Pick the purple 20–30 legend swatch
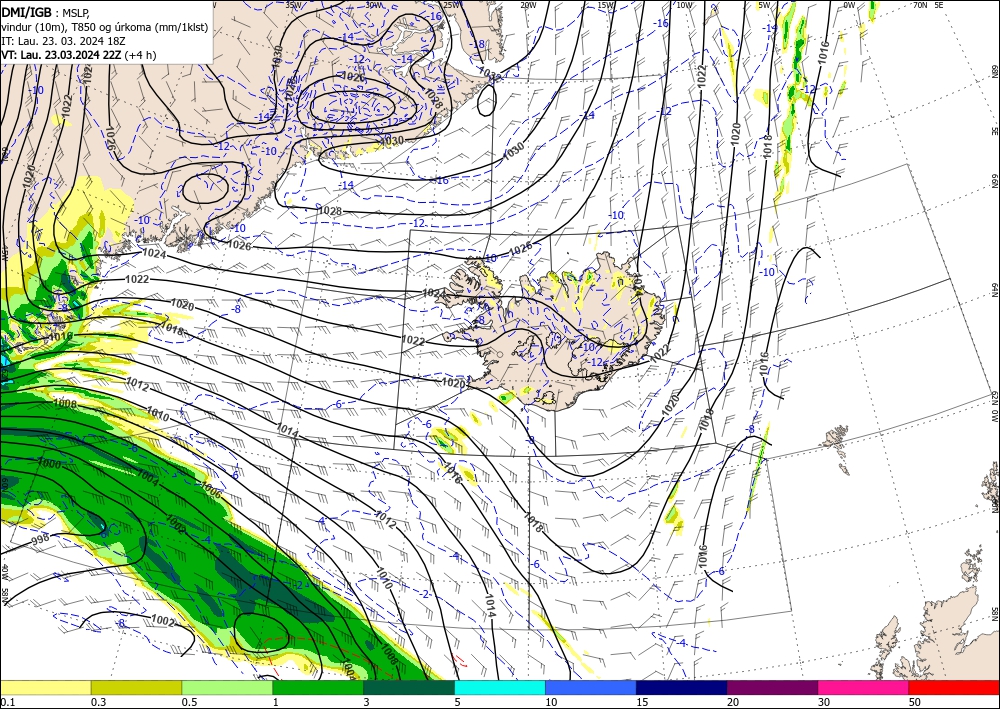The height and width of the screenshot is (709, 1000). click(x=772, y=687)
